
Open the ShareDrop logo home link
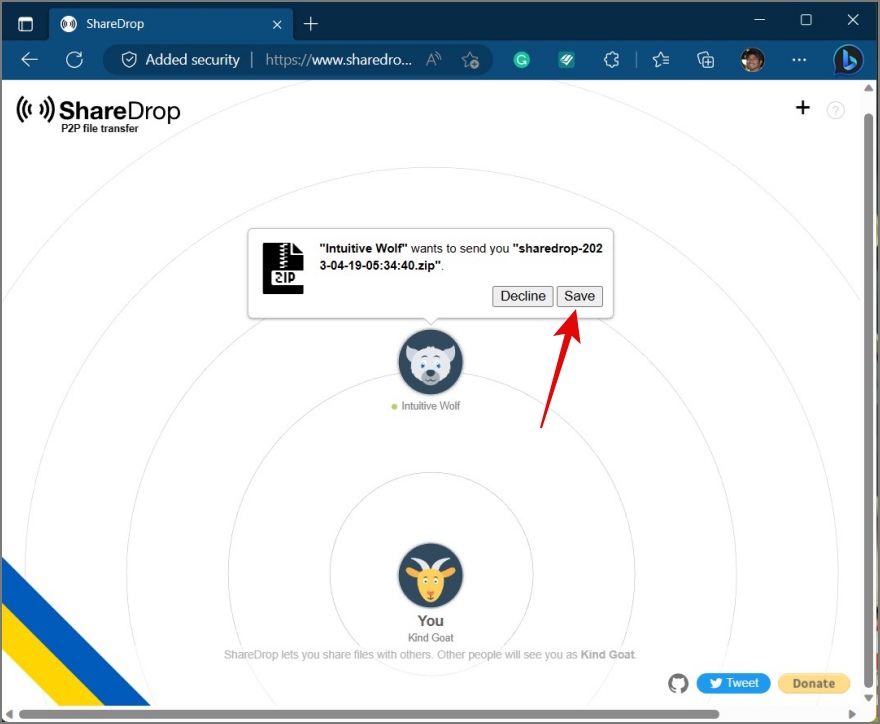[99, 114]
